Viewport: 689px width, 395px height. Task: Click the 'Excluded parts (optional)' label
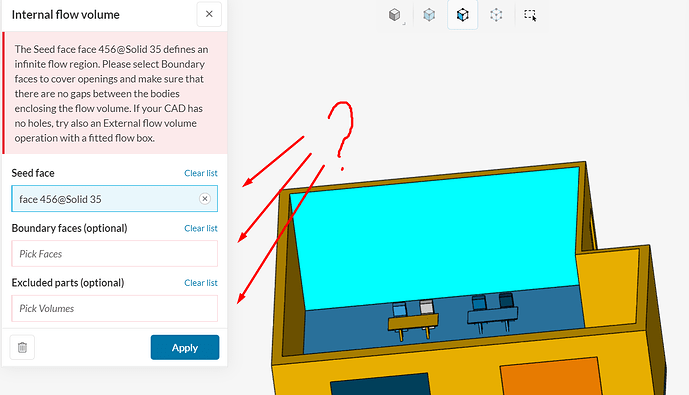pos(68,283)
